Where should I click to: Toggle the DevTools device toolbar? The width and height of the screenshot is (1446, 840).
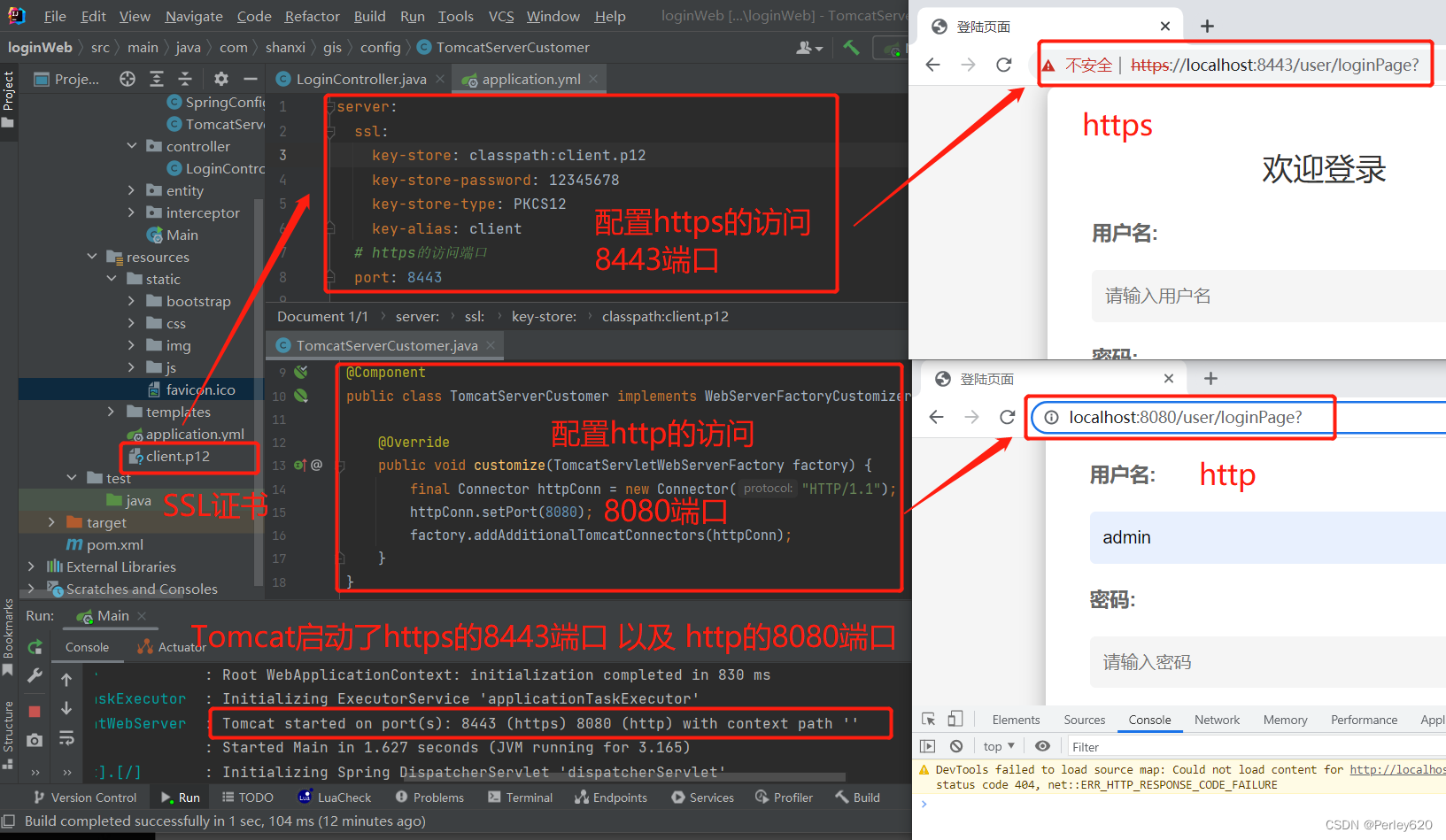[x=955, y=719]
